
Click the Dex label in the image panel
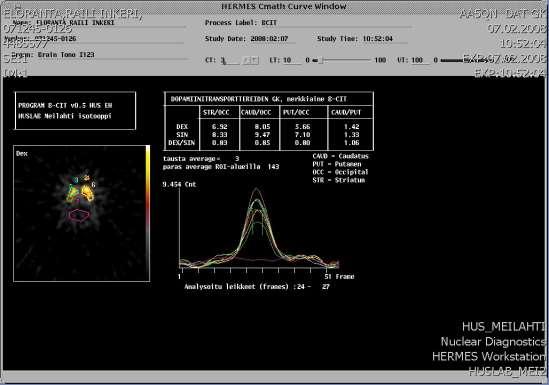(x=22, y=154)
